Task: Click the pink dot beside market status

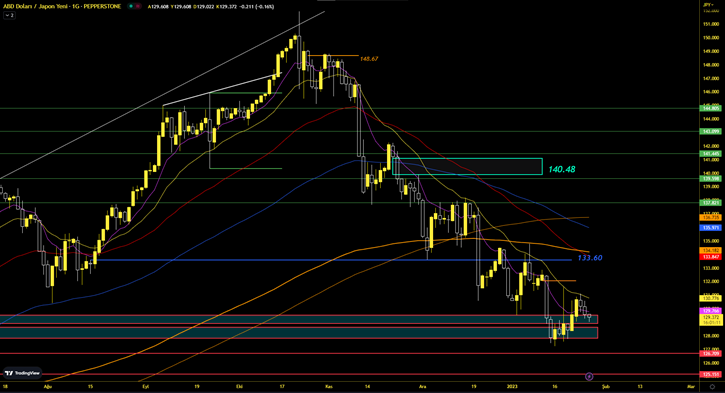Action: coord(139,6)
